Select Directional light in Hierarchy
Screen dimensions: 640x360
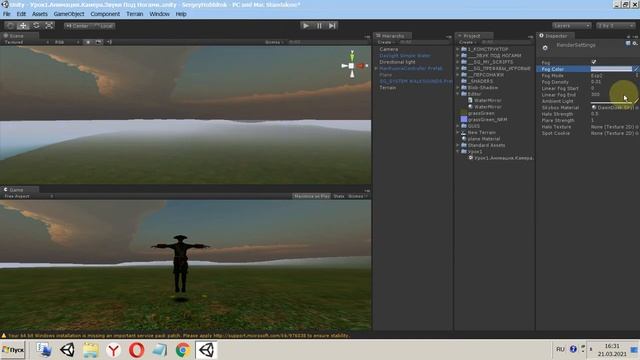397,62
